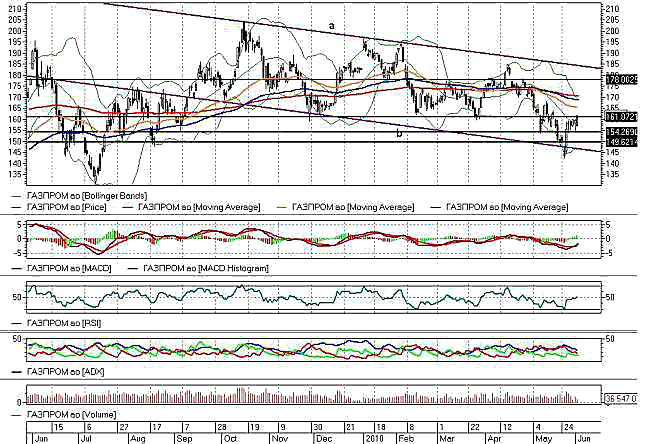
Task: Click the date label 18
Action: [380, 427]
